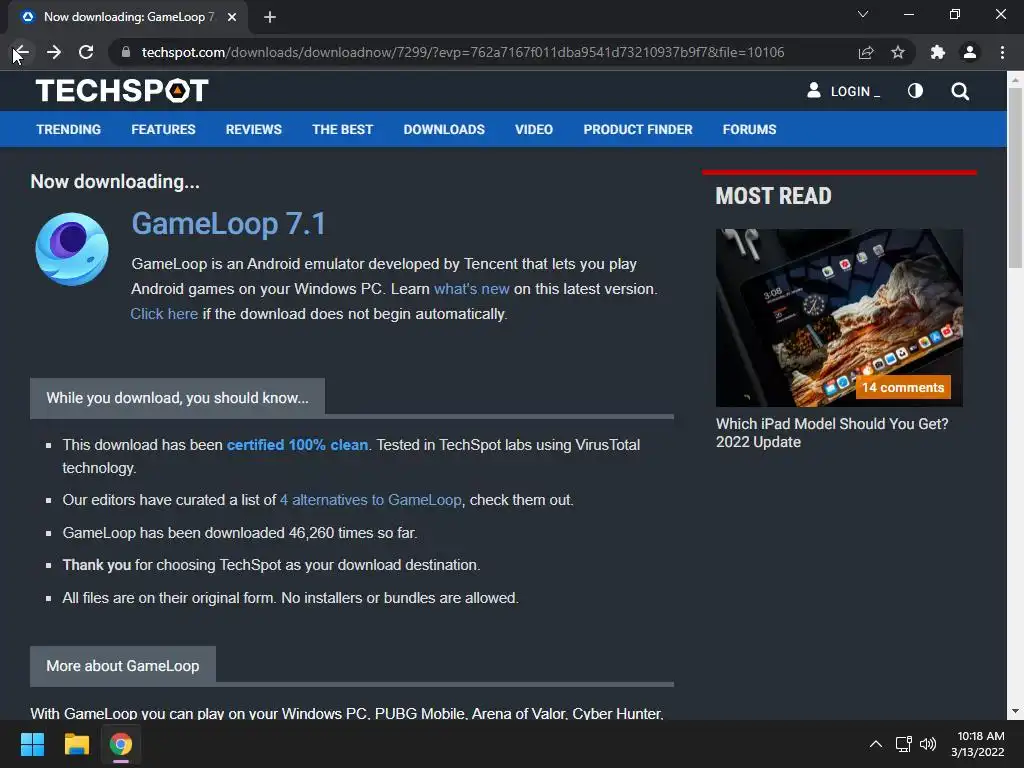This screenshot has width=1024, height=768.
Task: Open the Chrome profile avatar
Action: coord(970,52)
